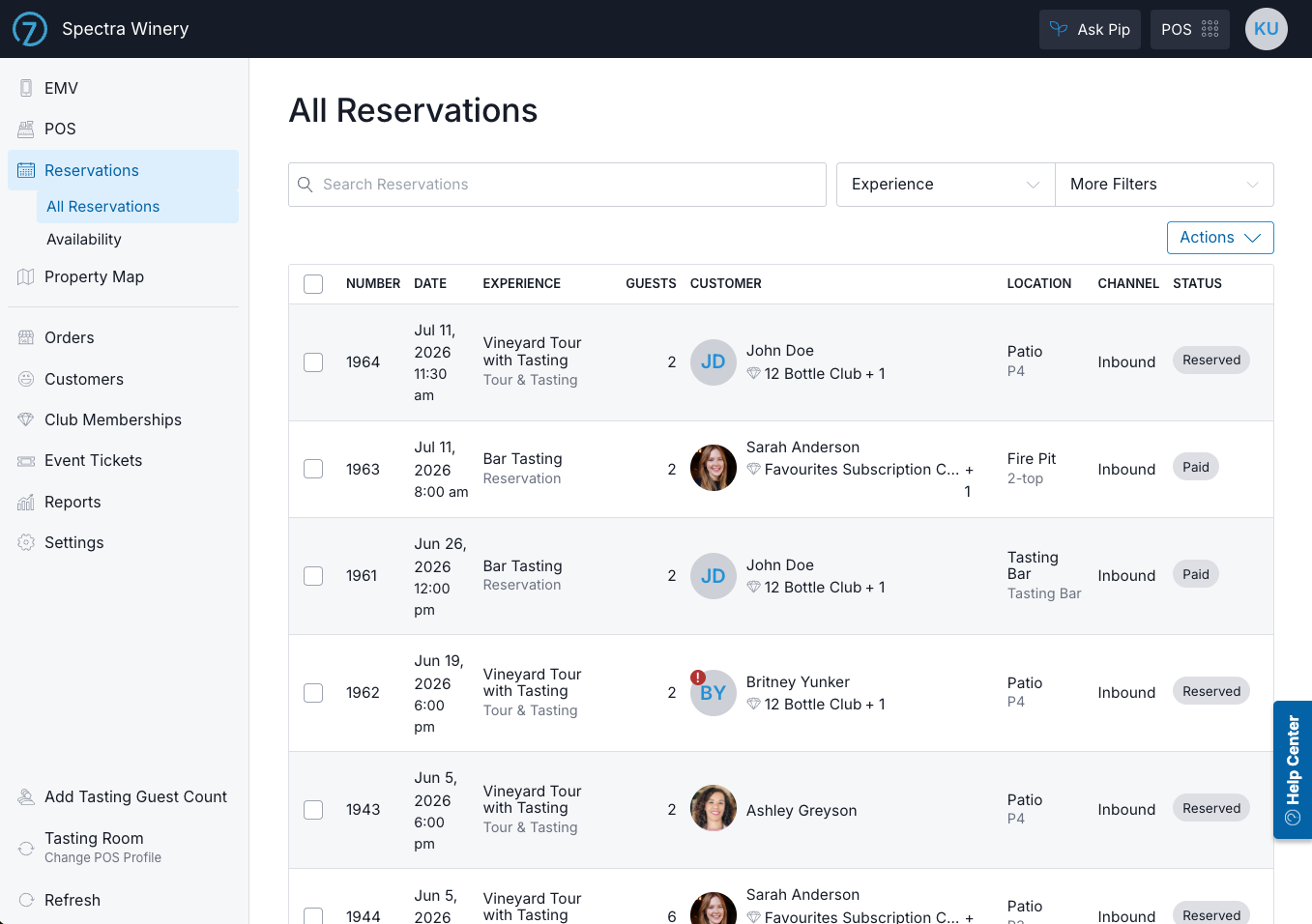Click customer name Britney Yunker
This screenshot has height=924, width=1312.
pos(798,682)
